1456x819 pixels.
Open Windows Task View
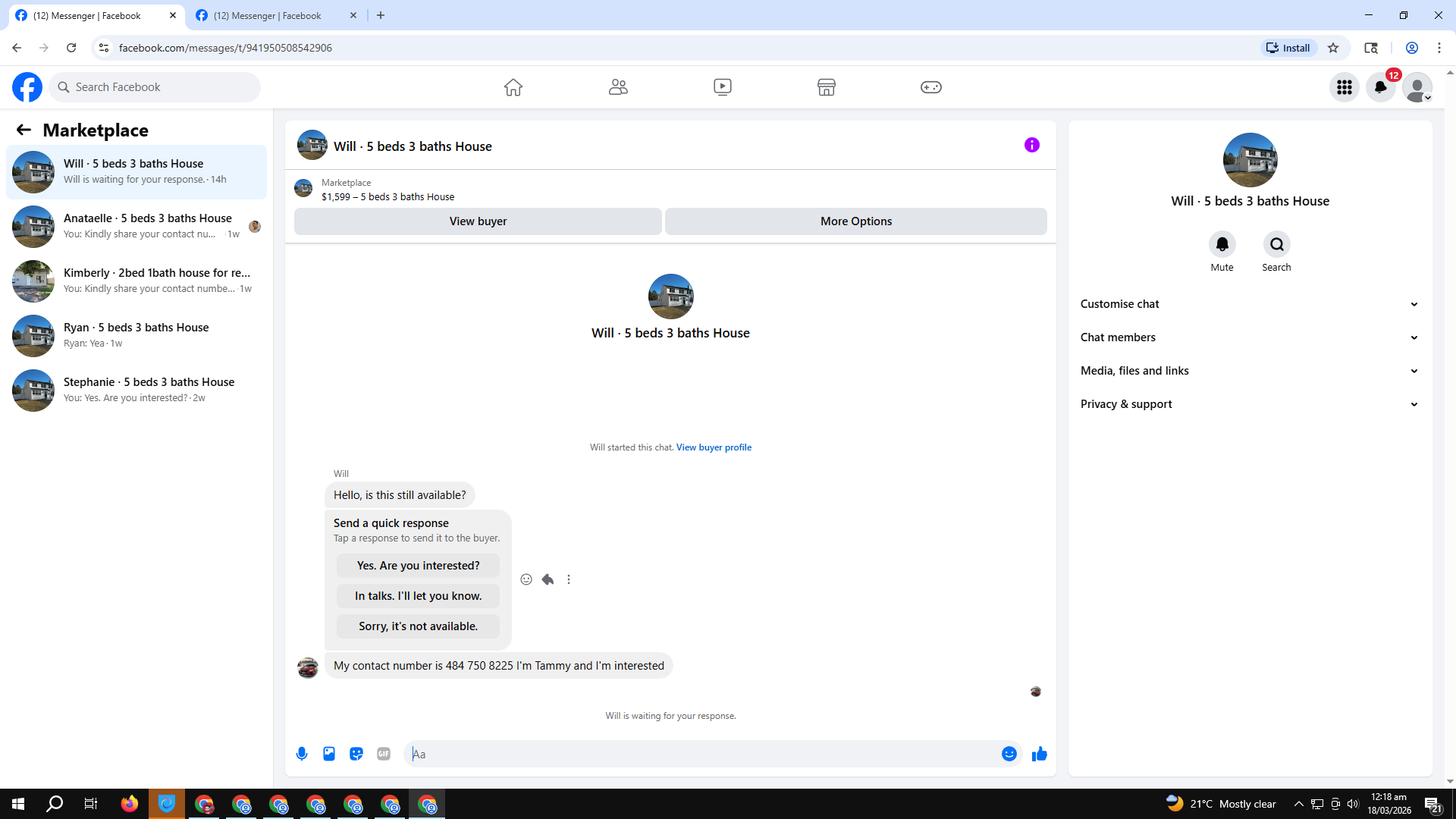pyautogui.click(x=91, y=804)
